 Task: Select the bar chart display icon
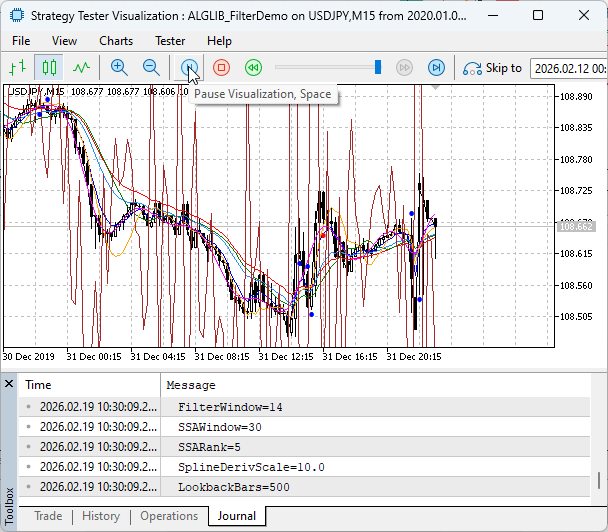tap(17, 67)
